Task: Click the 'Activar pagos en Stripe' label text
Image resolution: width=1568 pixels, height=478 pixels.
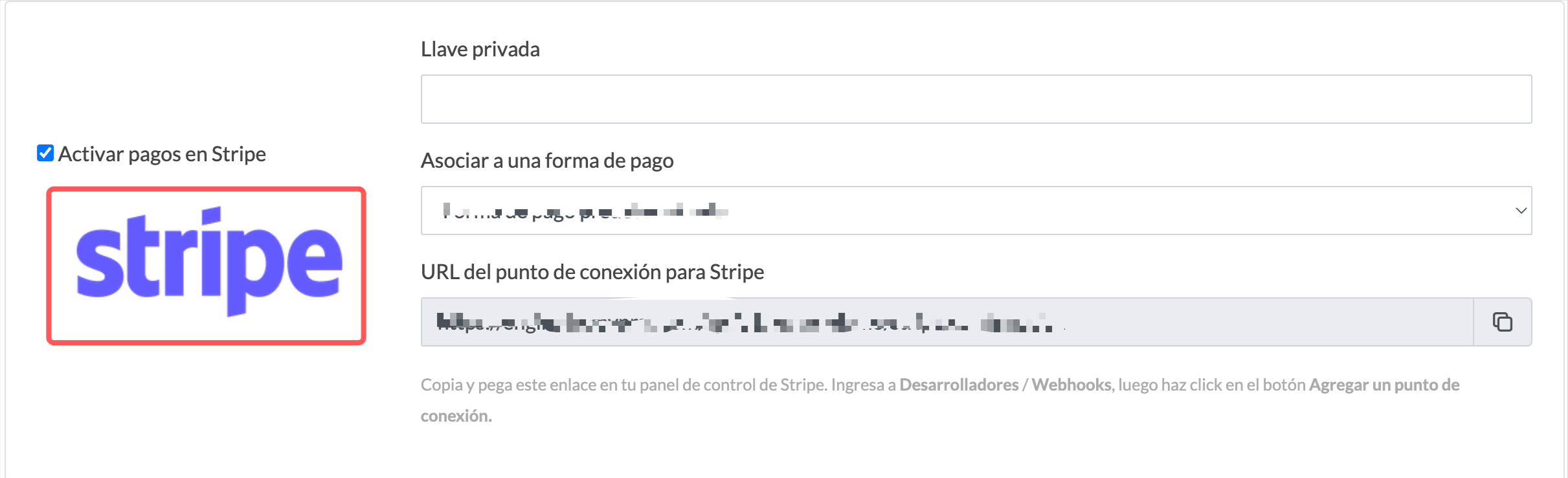Action: pyautogui.click(x=162, y=154)
